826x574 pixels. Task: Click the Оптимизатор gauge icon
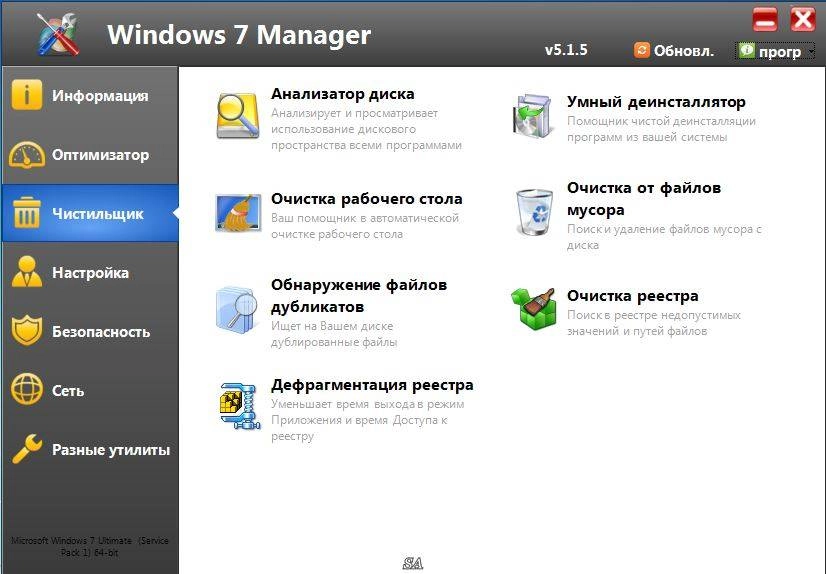click(26, 154)
